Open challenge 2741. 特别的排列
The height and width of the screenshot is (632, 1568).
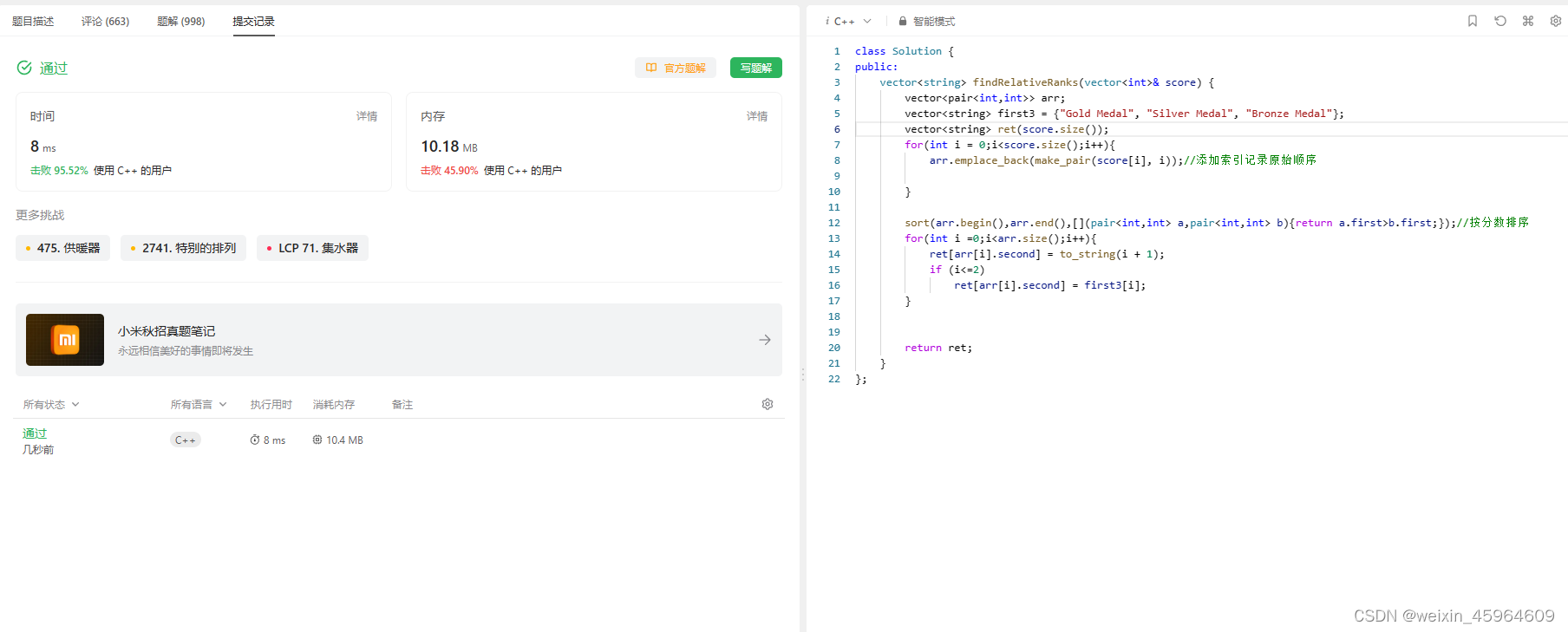pyautogui.click(x=183, y=248)
